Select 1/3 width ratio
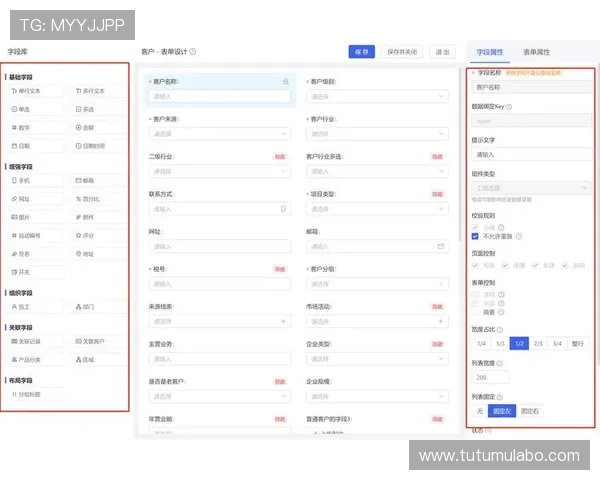Screen dimensions: 600x480 point(501,344)
